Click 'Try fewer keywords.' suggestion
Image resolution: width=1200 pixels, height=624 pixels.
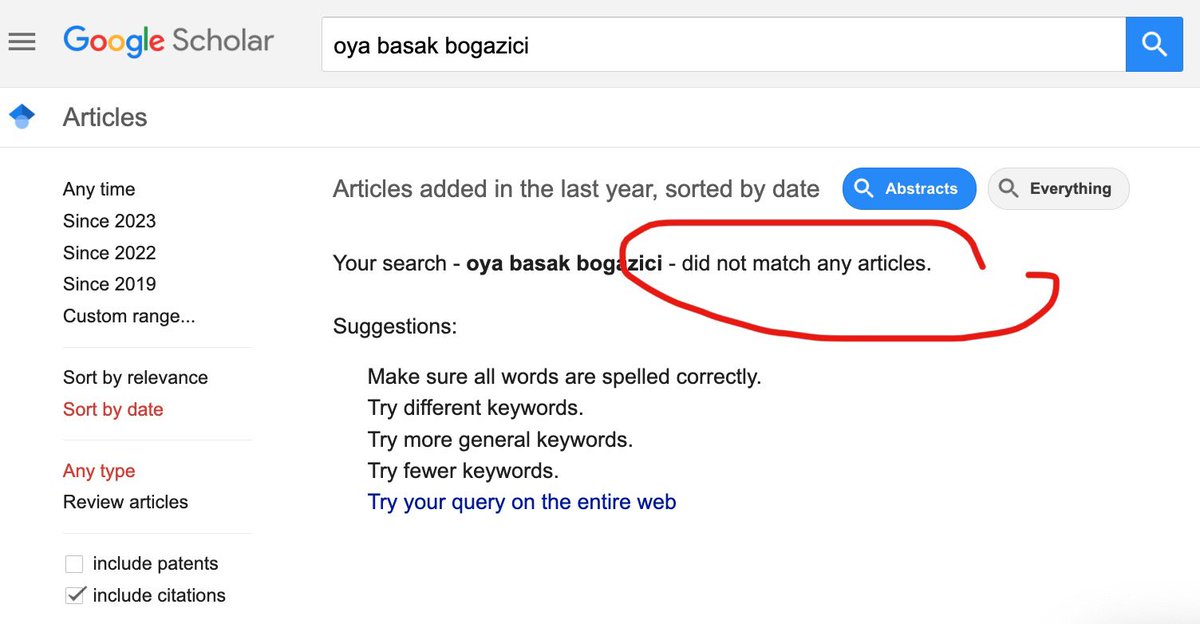[x=463, y=471]
